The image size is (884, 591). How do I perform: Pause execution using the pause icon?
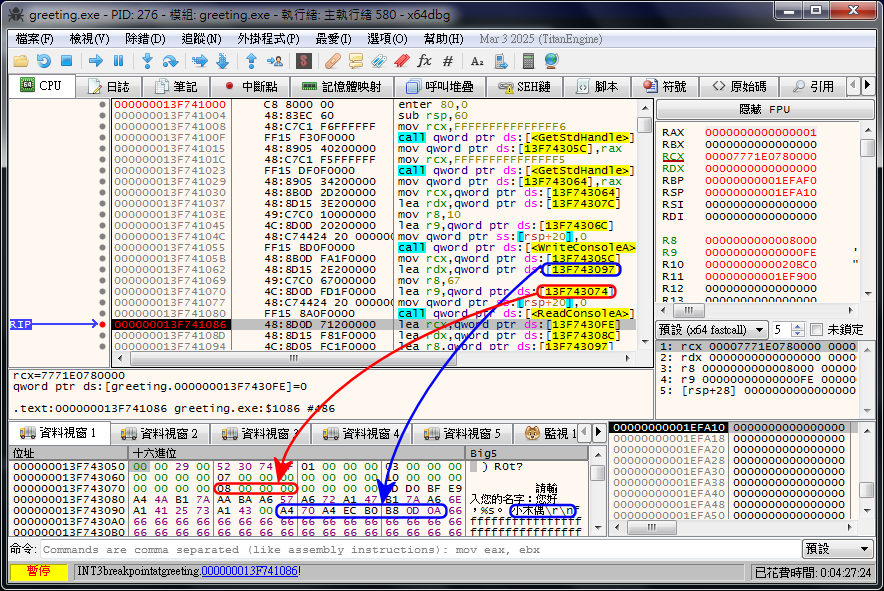(120, 61)
